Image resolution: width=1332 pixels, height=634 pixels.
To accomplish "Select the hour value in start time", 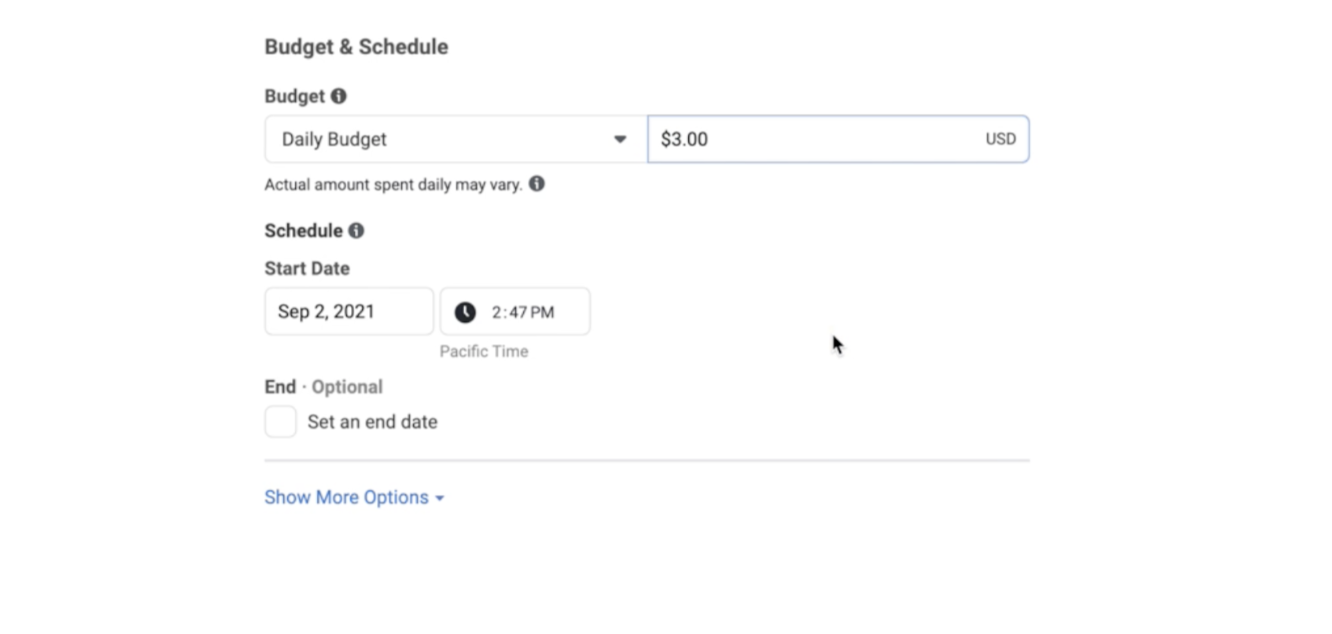I will (497, 313).
